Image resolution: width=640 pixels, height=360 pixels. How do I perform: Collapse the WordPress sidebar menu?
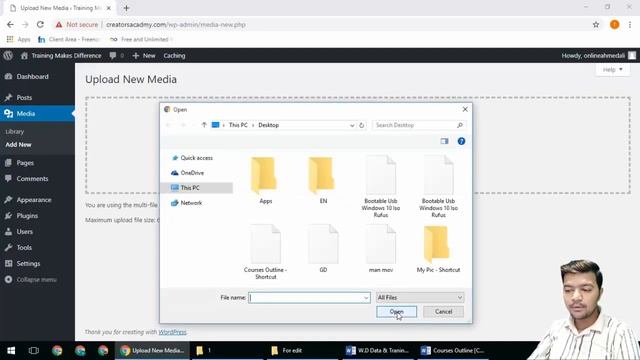tap(31, 280)
